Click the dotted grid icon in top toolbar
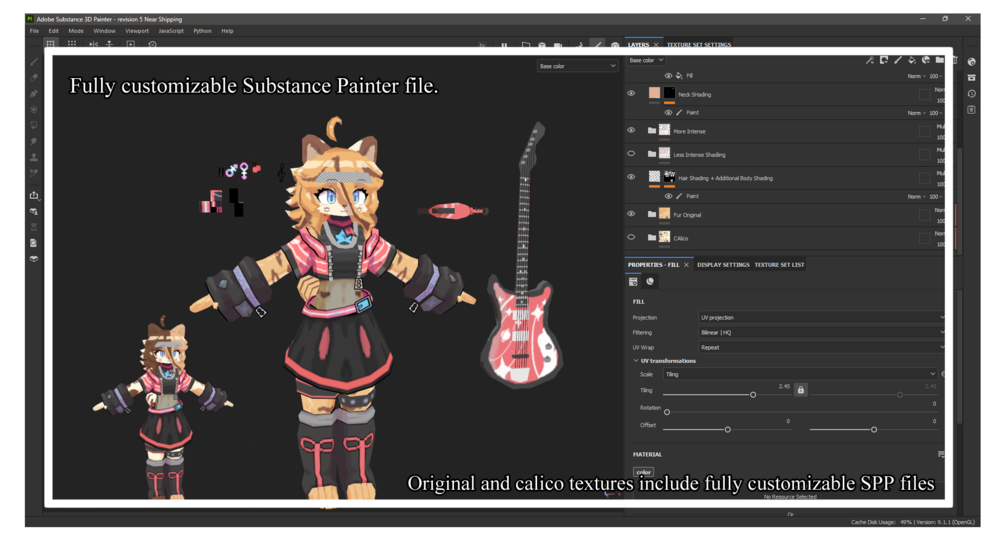The image size is (1005, 552). tap(72, 44)
